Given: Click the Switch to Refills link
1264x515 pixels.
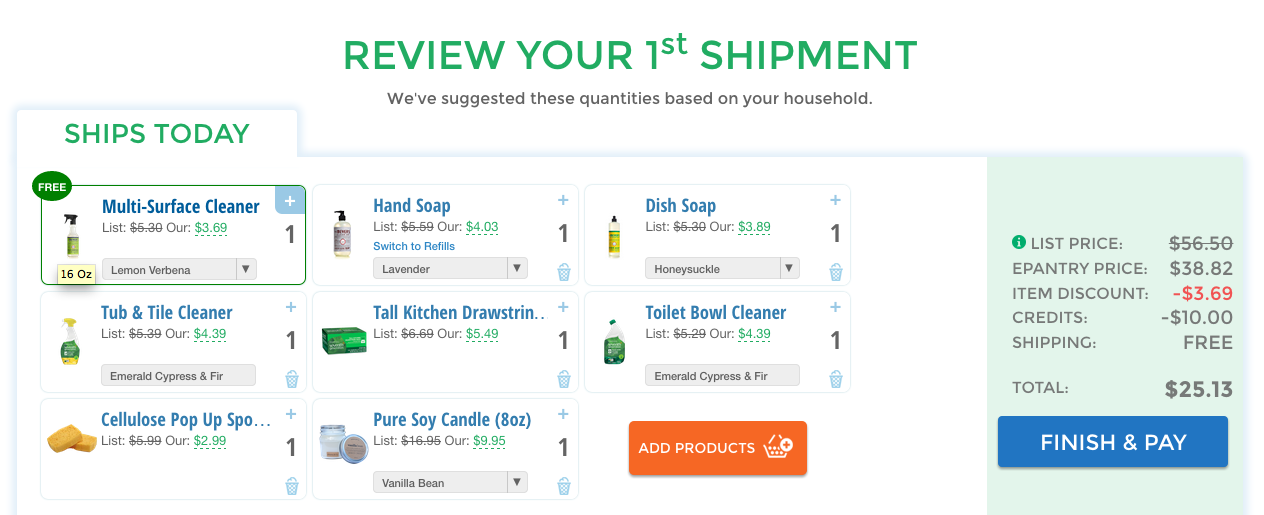Looking at the screenshot, I should pos(414,246).
